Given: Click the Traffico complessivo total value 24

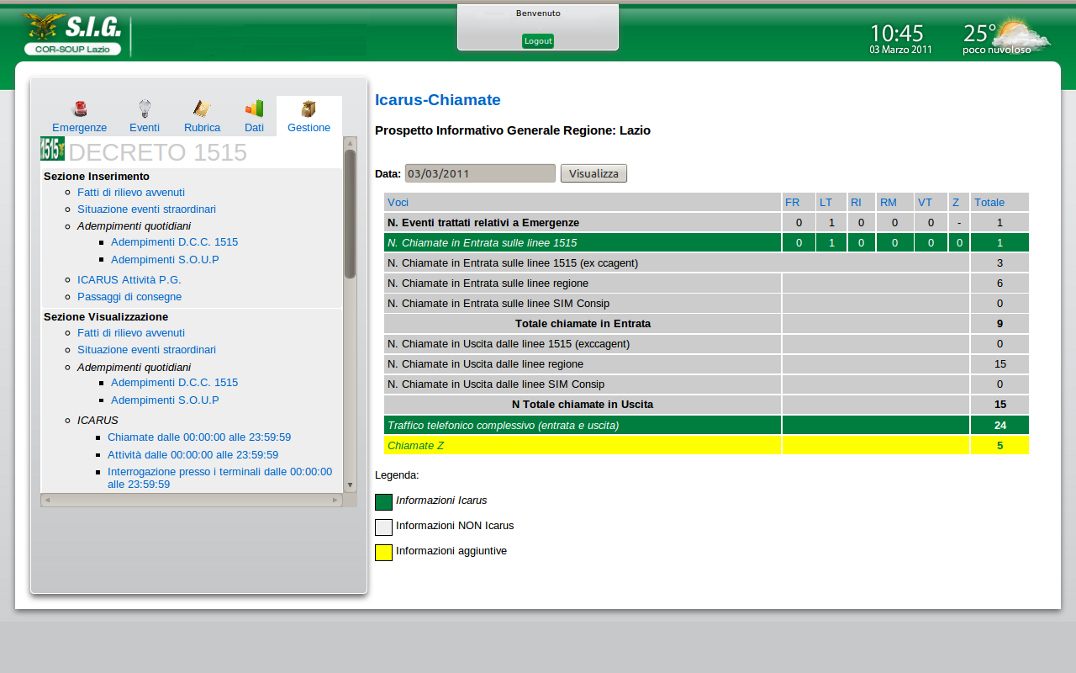Looking at the screenshot, I should (1000, 425).
